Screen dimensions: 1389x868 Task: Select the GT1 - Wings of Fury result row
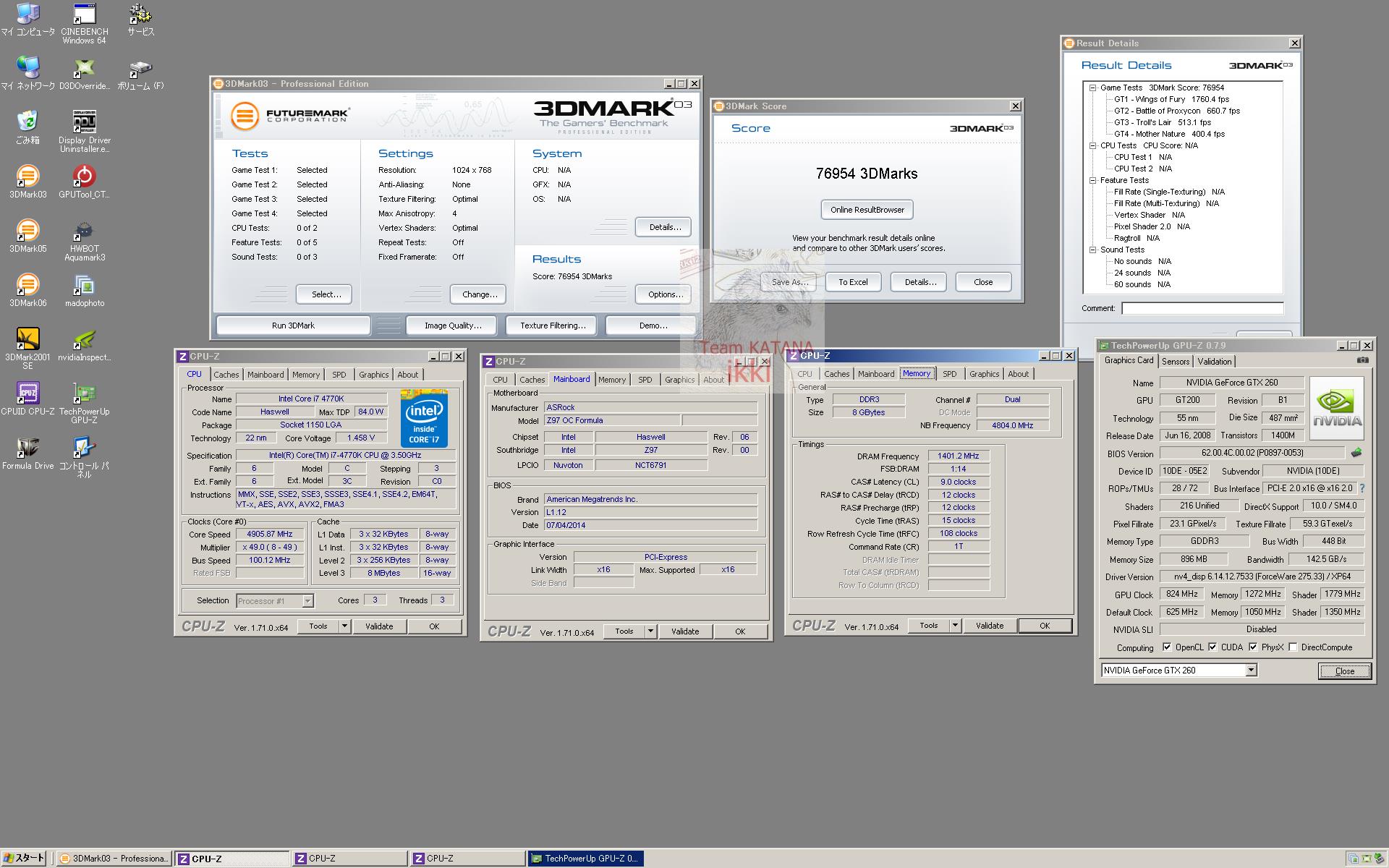coord(1171,99)
